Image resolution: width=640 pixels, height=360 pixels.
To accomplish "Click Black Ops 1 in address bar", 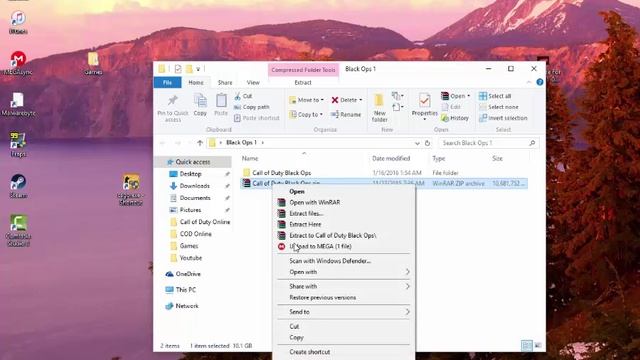I will [x=241, y=142].
